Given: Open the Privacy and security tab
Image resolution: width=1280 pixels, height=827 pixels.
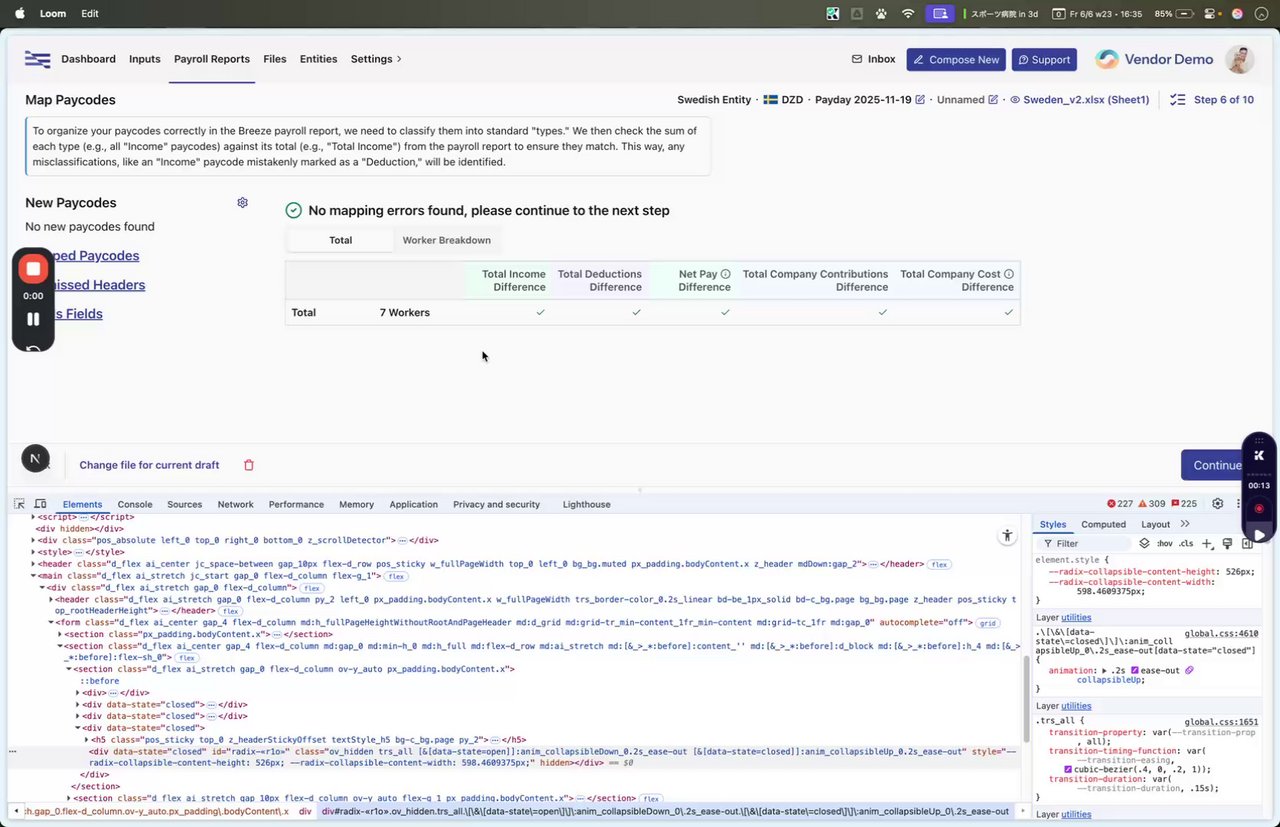Looking at the screenshot, I should pyautogui.click(x=497, y=504).
